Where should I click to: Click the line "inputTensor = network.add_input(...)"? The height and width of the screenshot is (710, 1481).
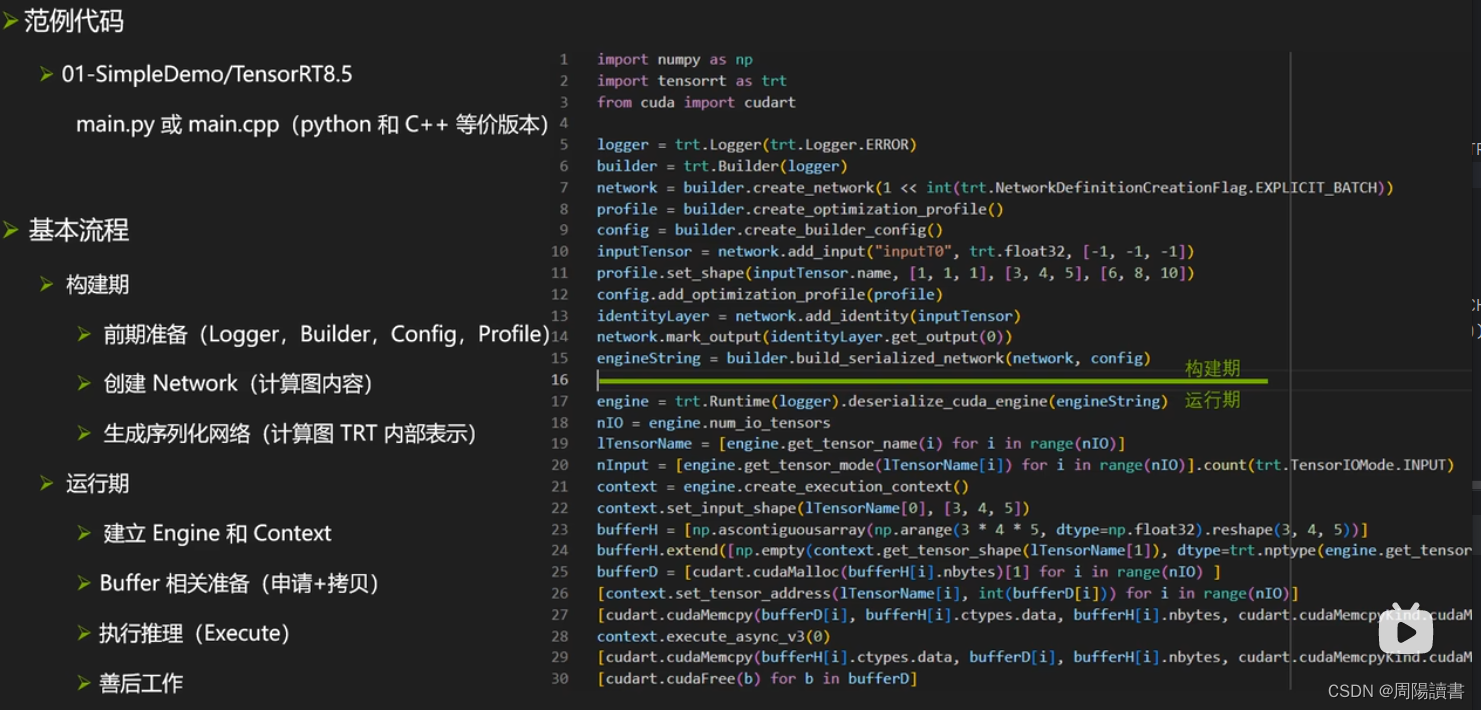tap(896, 251)
